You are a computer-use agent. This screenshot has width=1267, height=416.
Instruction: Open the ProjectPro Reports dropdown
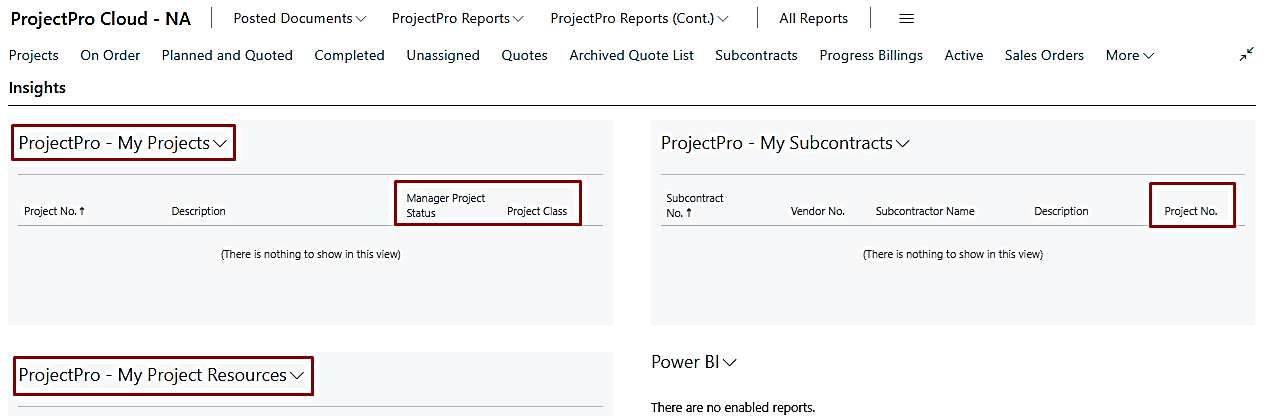(x=458, y=19)
